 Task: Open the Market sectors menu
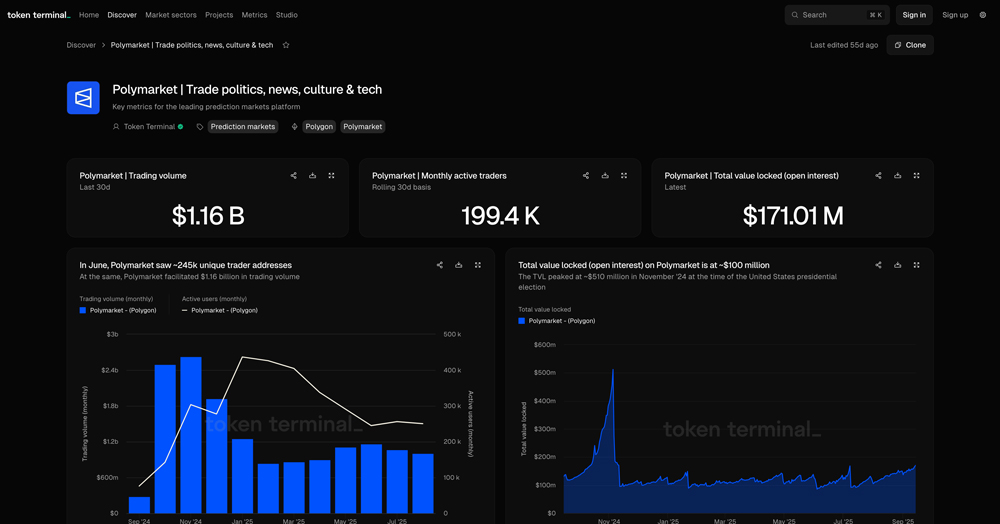[x=170, y=15]
